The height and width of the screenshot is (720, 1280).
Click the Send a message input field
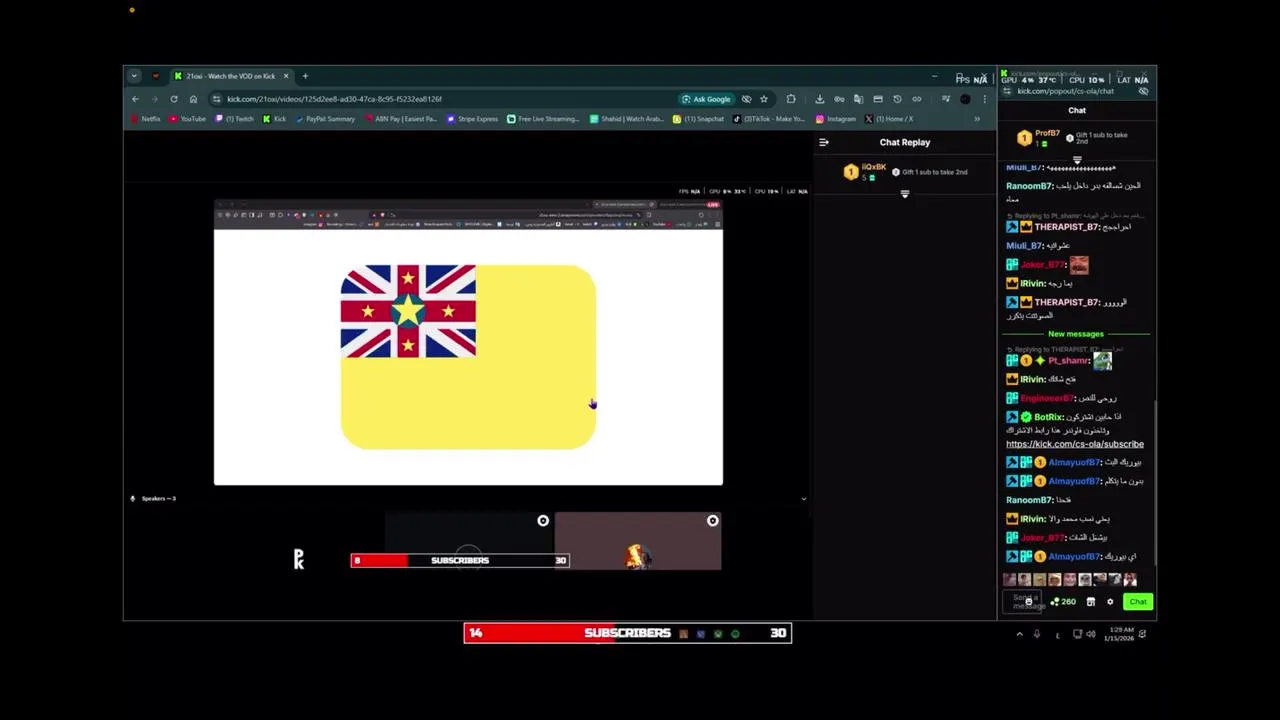pyautogui.click(x=1023, y=602)
